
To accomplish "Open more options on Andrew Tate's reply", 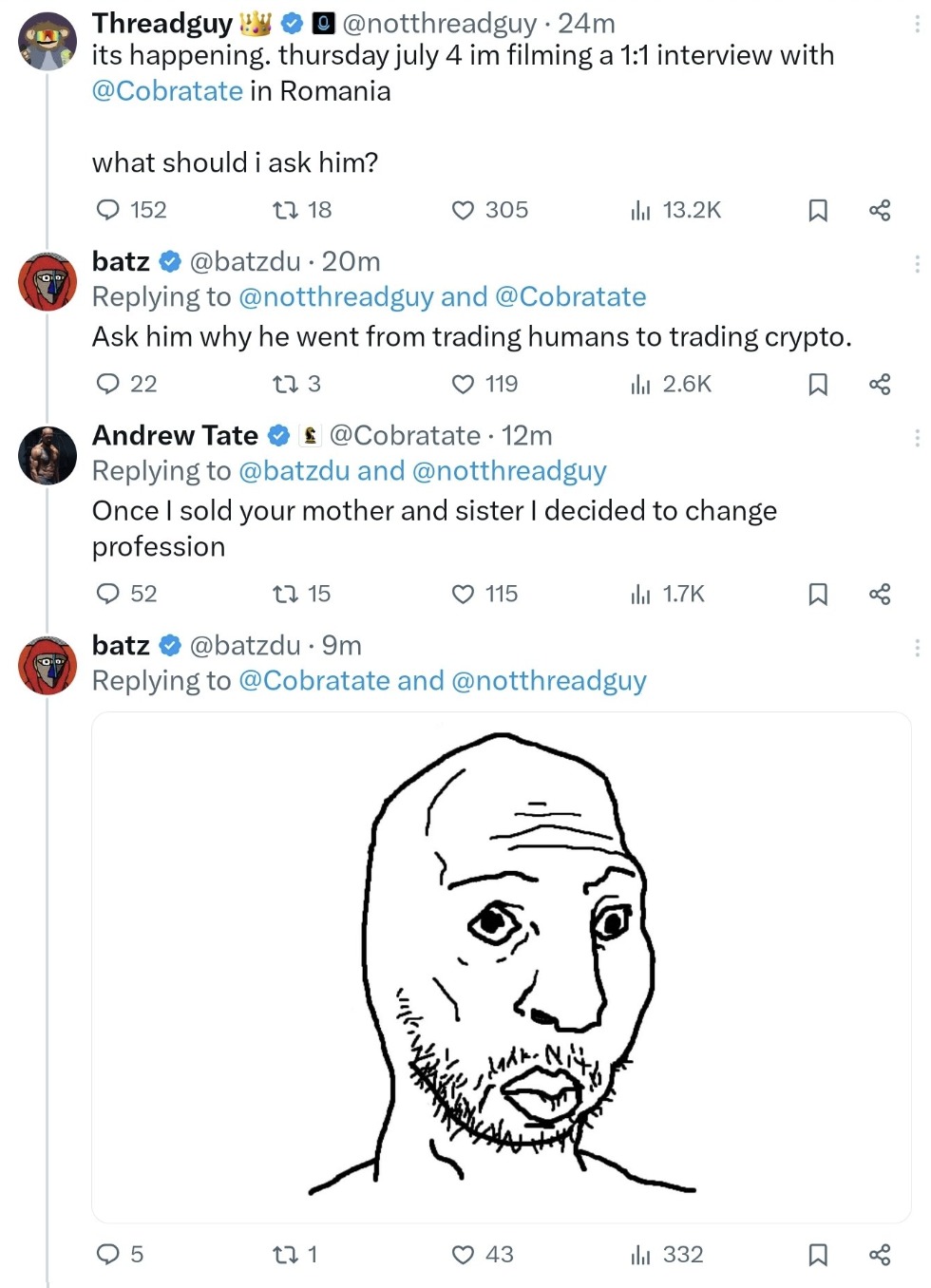I will point(917,437).
